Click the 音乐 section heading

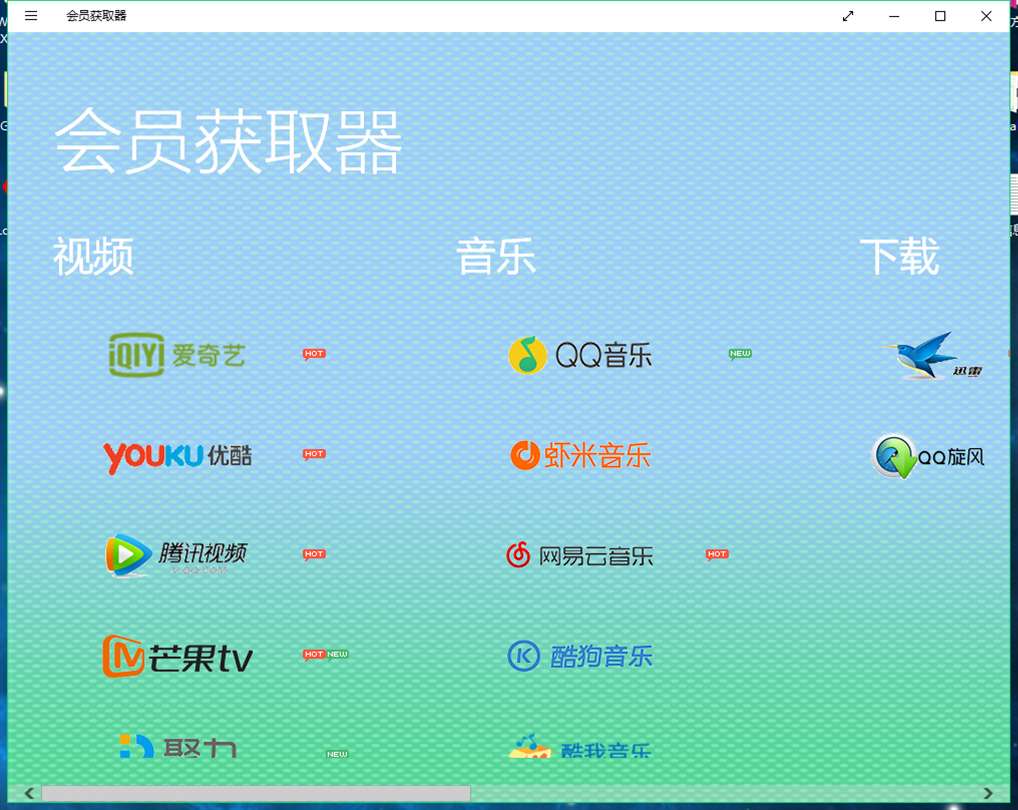(496, 256)
